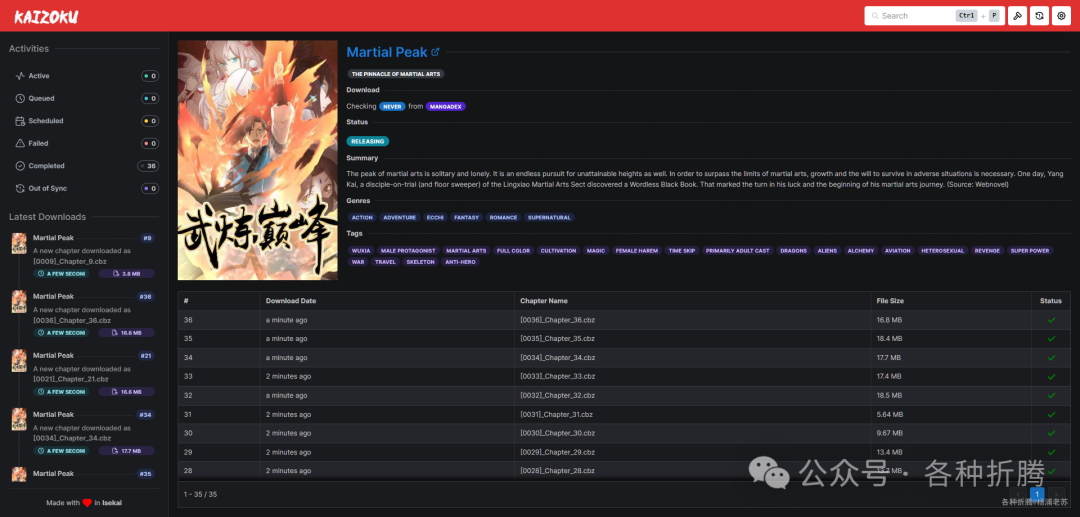Click the NEVER checking interval badge
Image resolution: width=1080 pixels, height=517 pixels.
[x=393, y=107]
